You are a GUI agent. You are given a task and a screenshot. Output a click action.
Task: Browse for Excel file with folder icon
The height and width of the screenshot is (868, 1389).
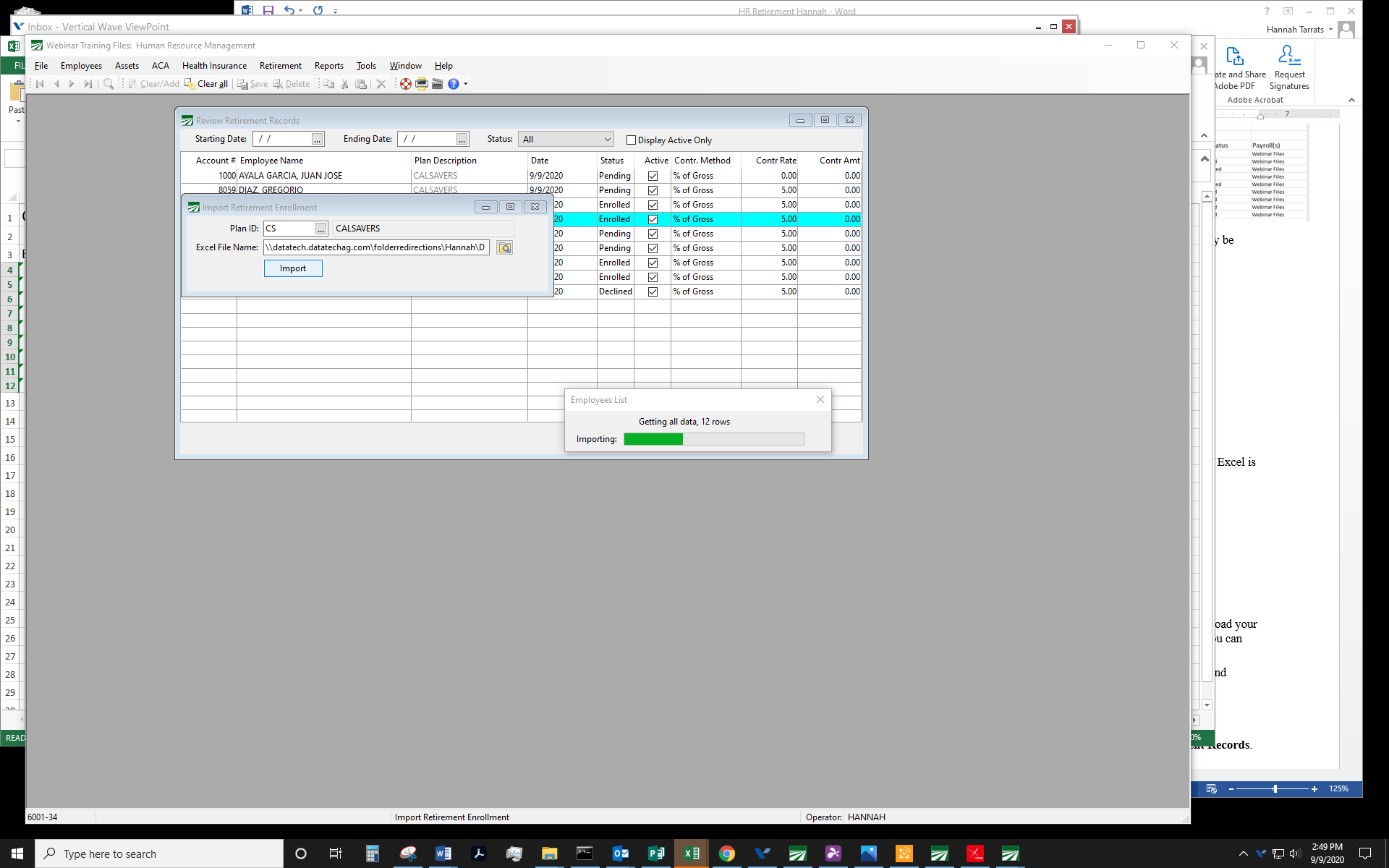click(x=505, y=248)
